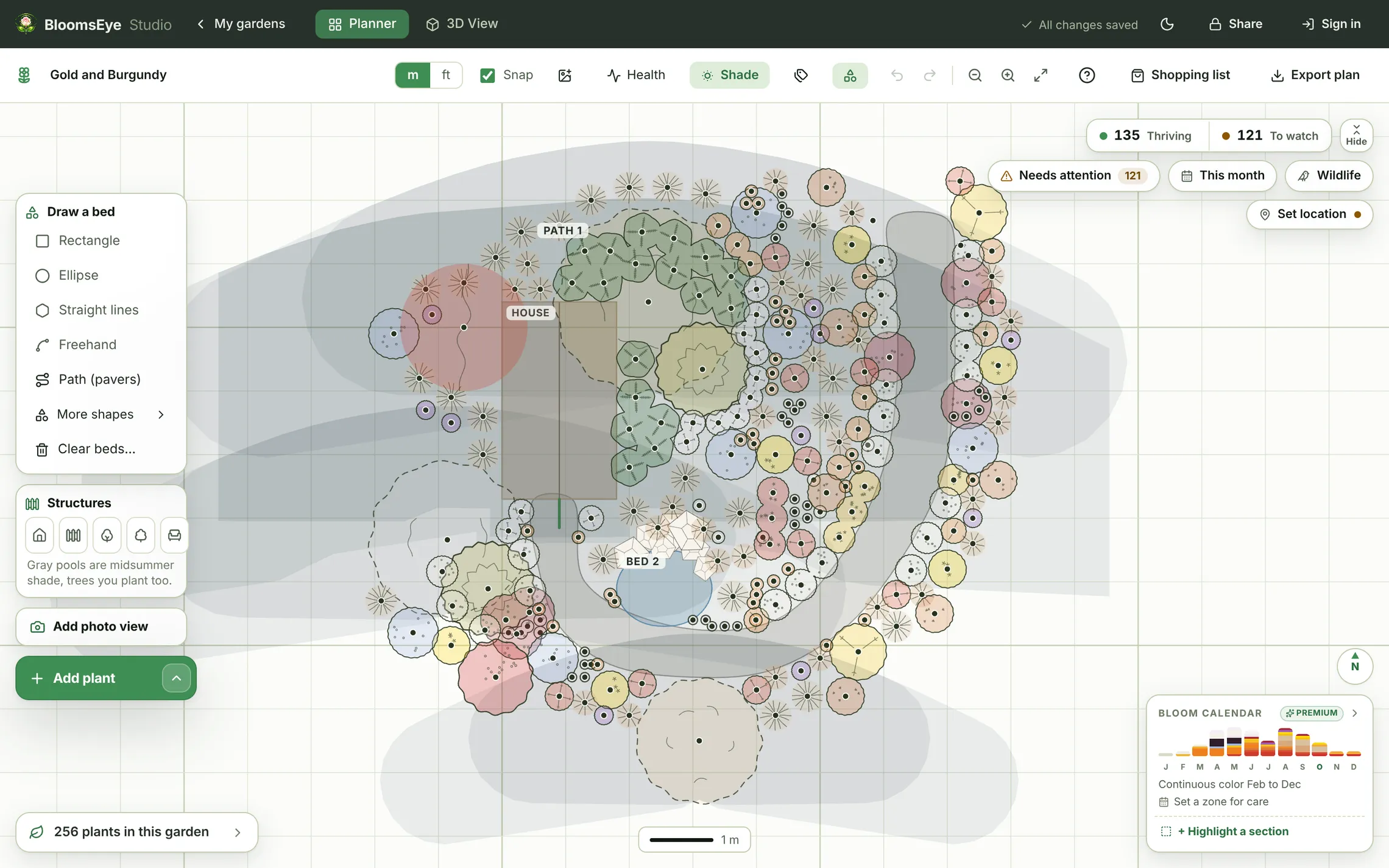Hide the health summary panel
The image size is (1389, 868).
tap(1356, 135)
